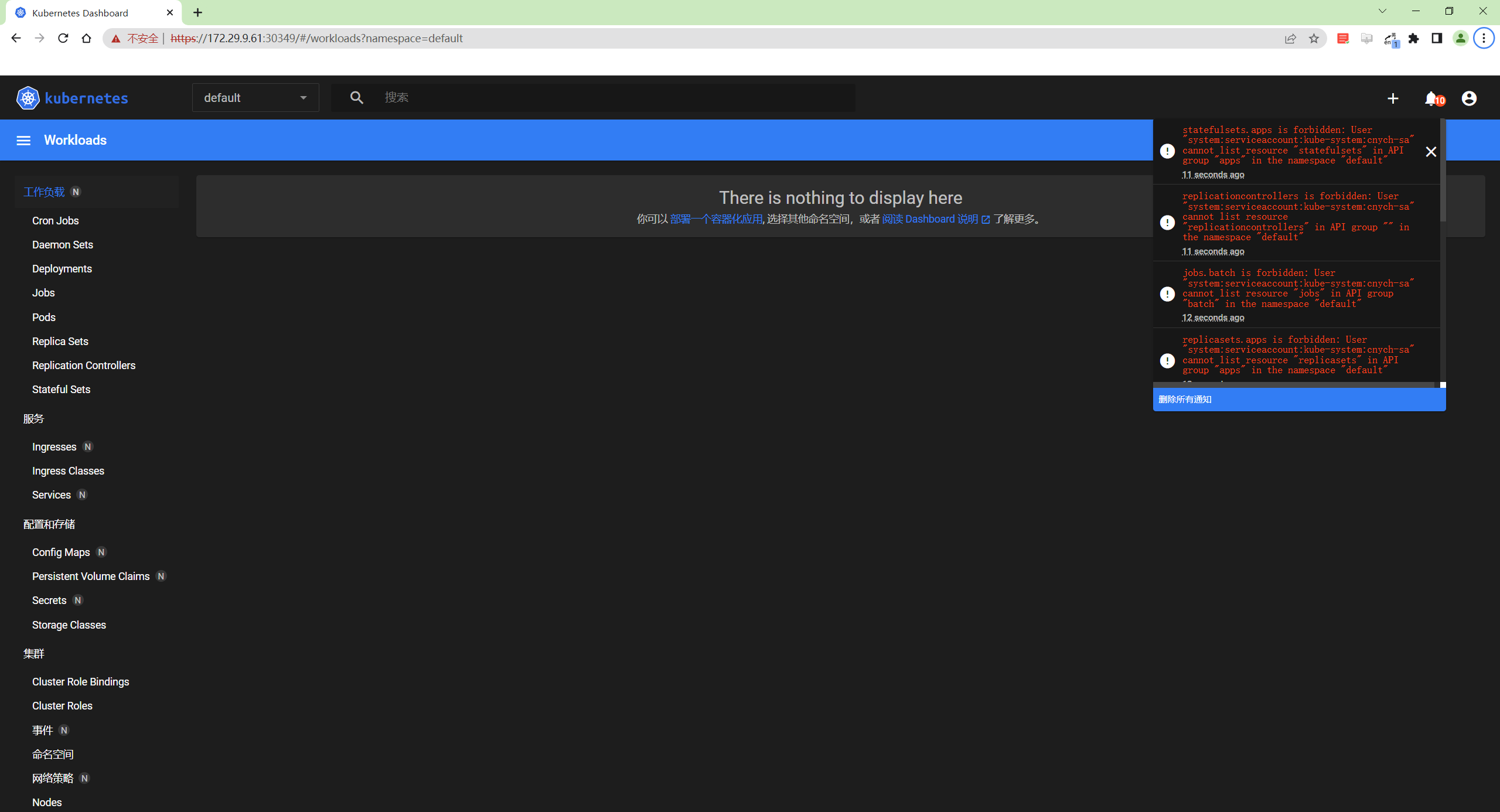
Task: Open Cron Jobs in sidebar
Action: pos(55,221)
